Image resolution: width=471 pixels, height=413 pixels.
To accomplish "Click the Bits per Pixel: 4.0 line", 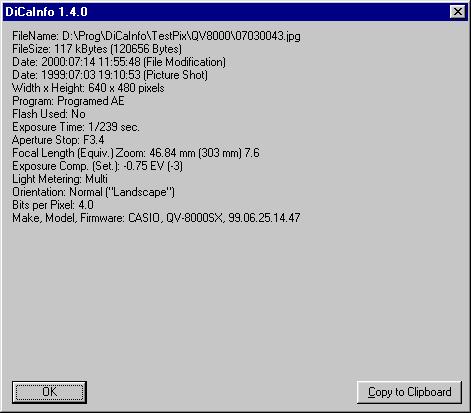I will click(53, 205).
